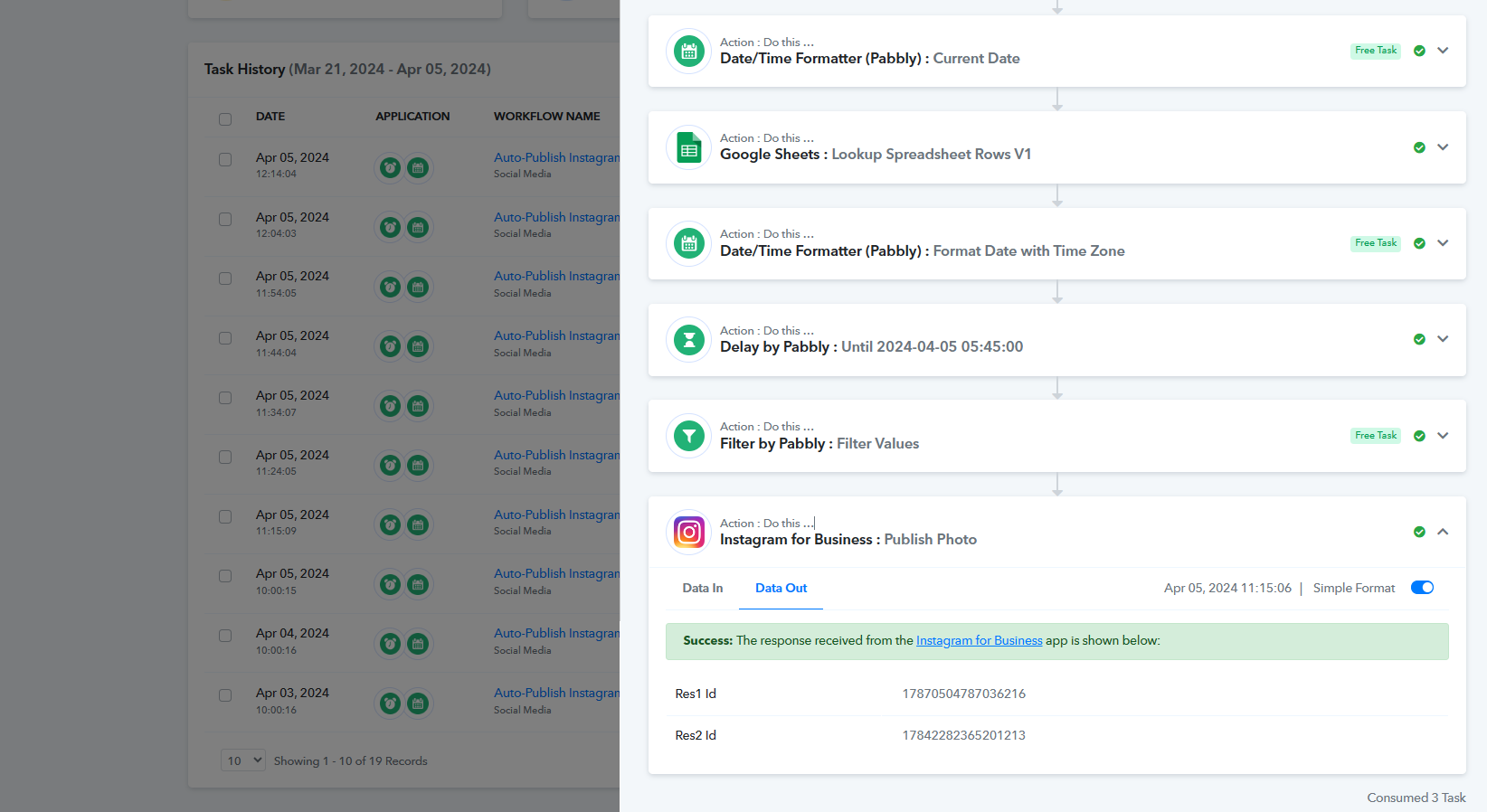1487x812 pixels.
Task: Switch to the Data In tab
Action: 702,588
